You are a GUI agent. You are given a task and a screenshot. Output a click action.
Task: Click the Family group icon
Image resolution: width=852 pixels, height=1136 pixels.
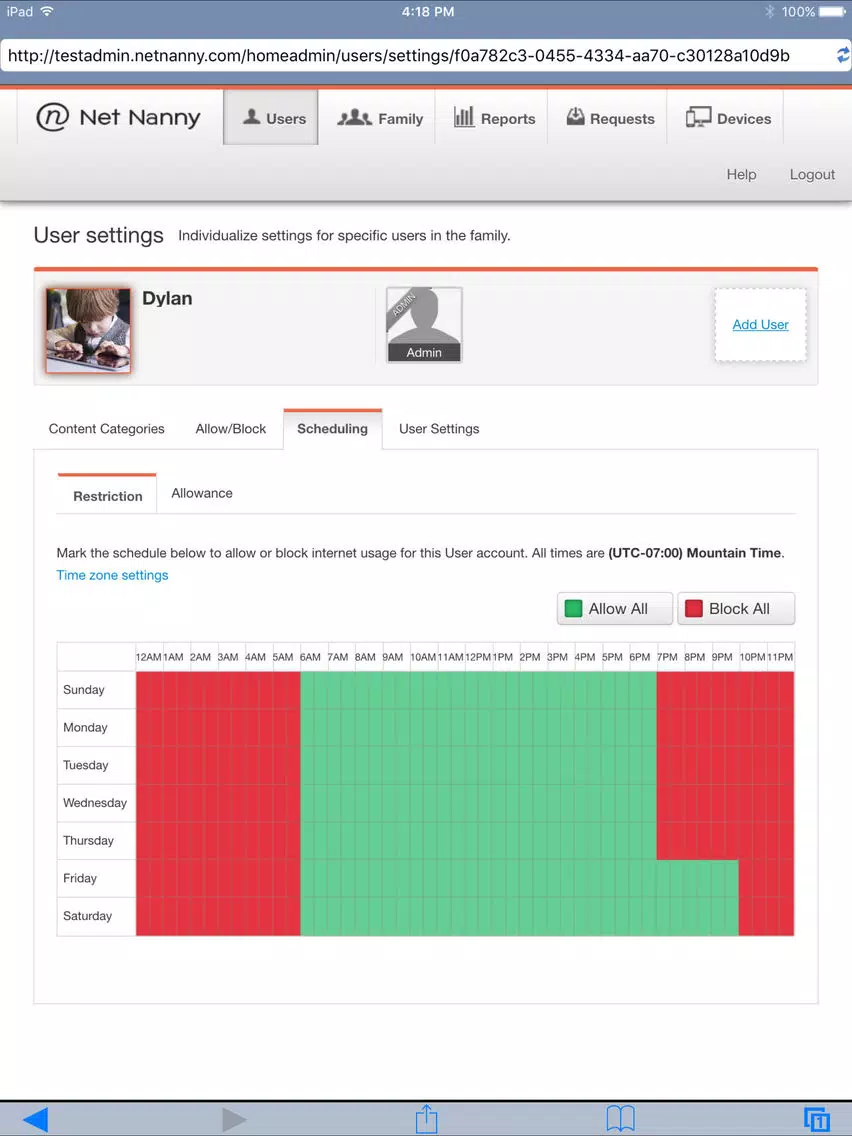354,117
